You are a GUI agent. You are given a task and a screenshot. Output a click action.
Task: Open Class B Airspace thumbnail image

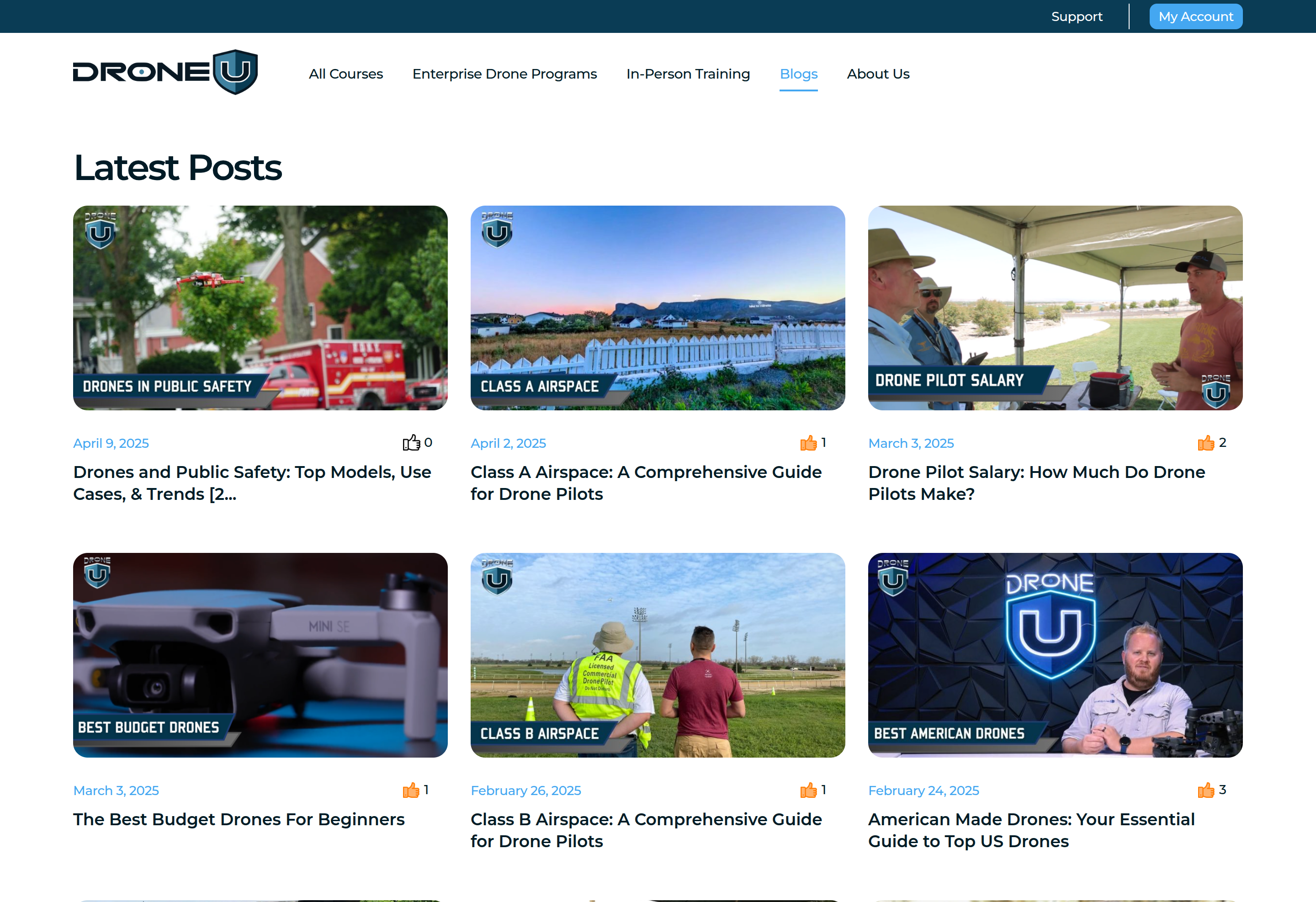pos(658,655)
